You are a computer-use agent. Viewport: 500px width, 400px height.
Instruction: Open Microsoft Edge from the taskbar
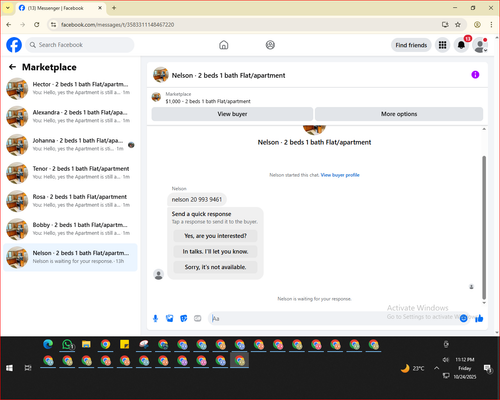point(48,344)
